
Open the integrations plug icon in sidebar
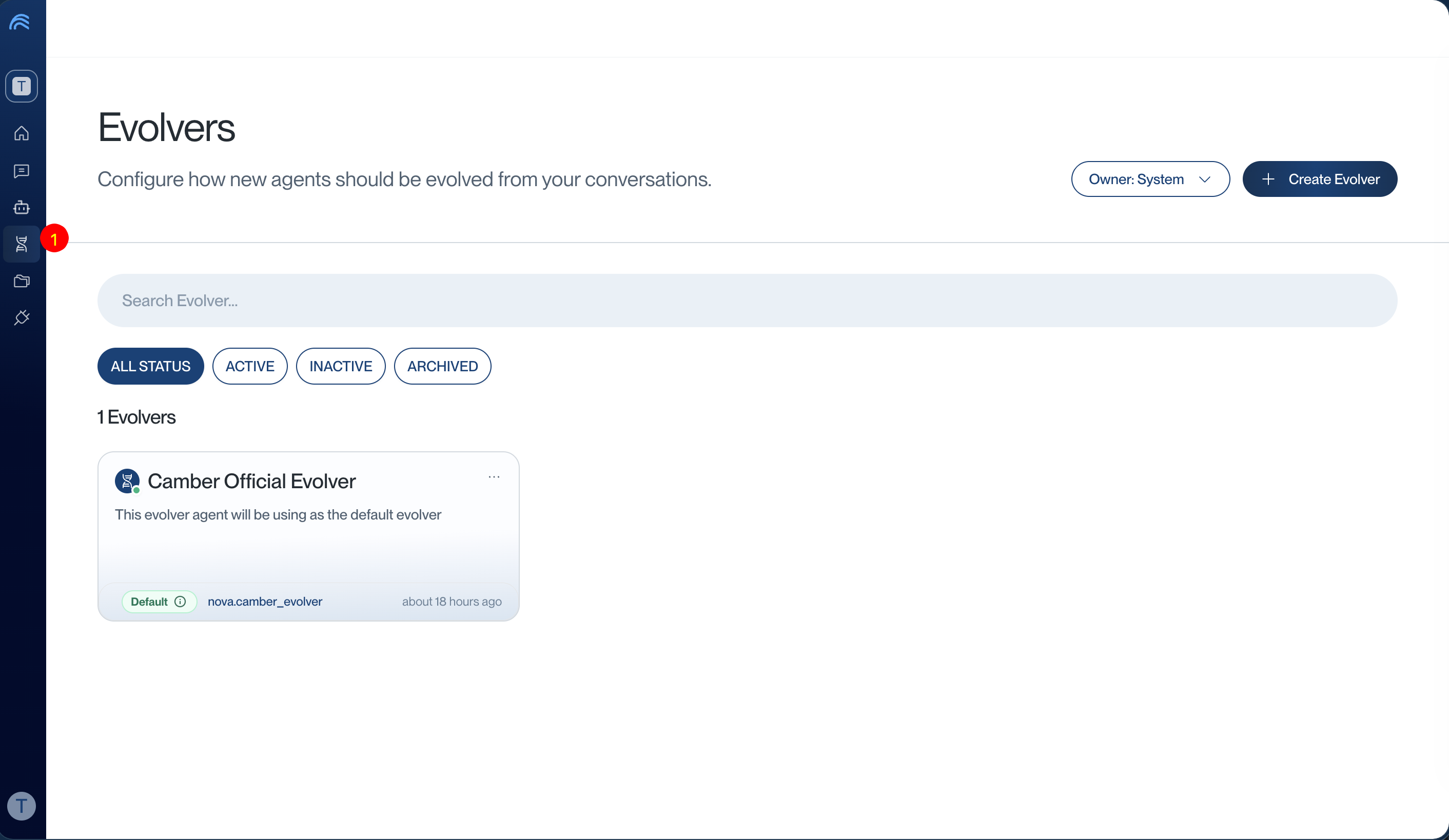[21, 318]
